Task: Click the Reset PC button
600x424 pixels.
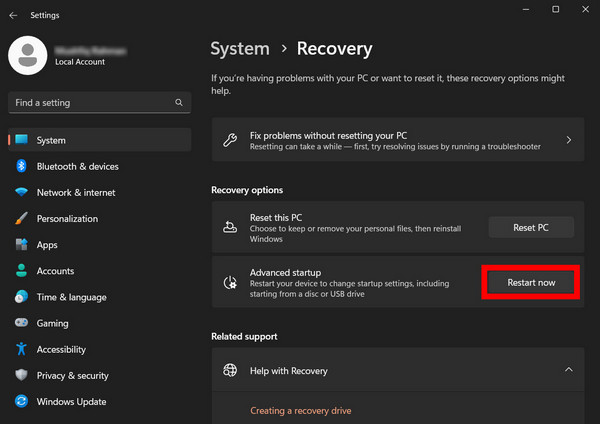Action: click(x=531, y=227)
